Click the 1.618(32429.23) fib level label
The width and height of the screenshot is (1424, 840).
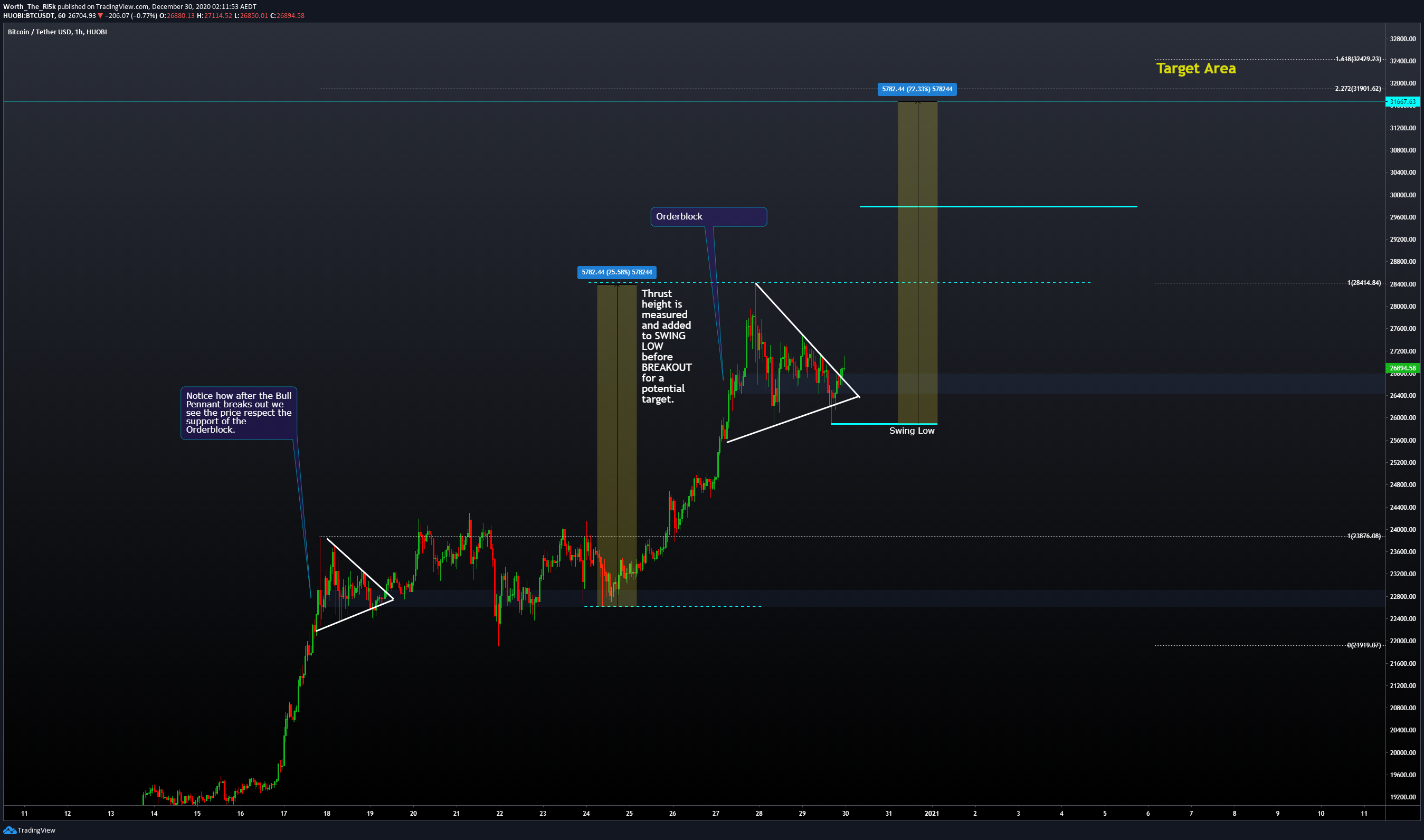[x=1357, y=59]
